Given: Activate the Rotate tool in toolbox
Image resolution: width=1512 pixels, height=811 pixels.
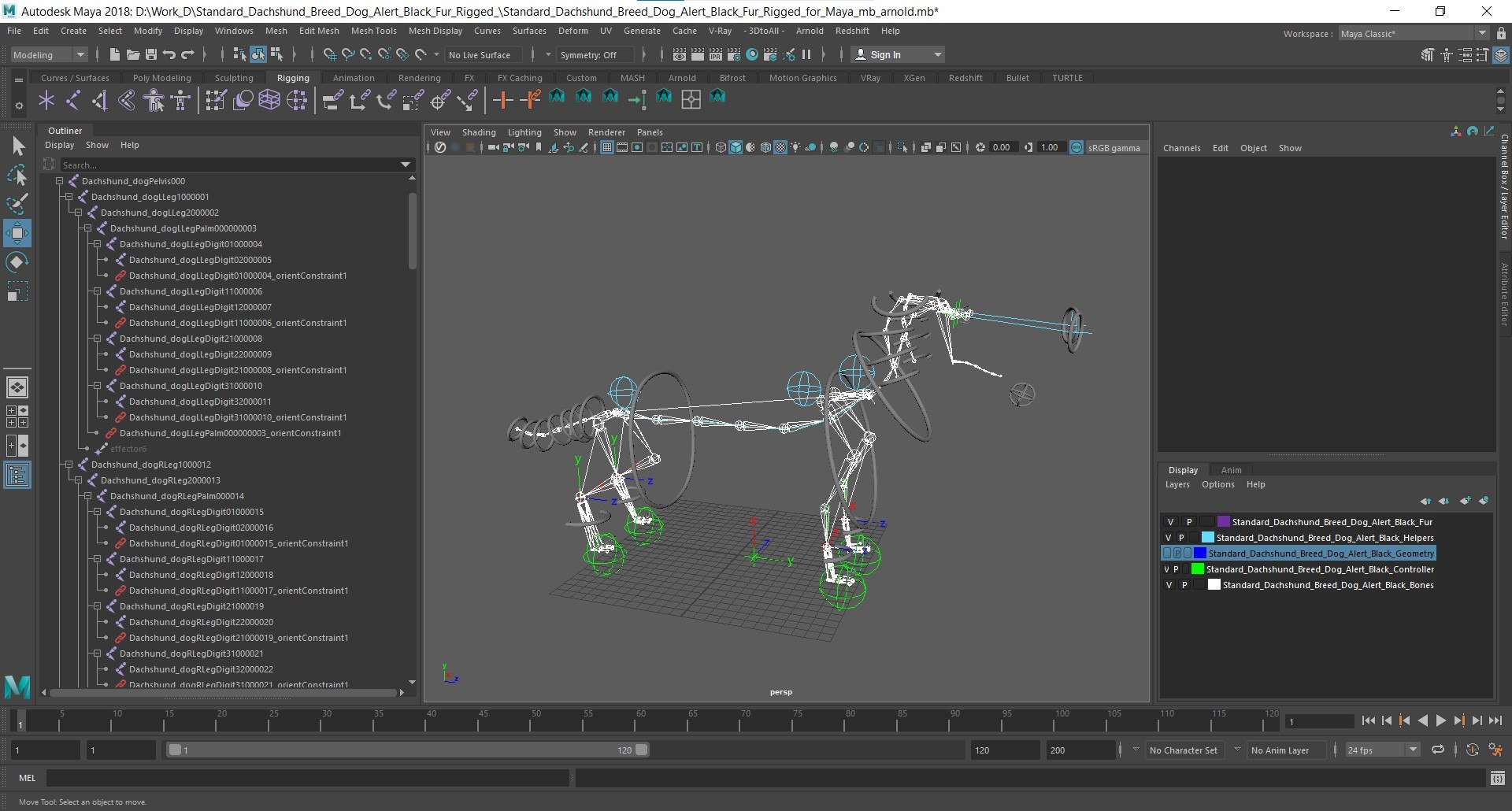Looking at the screenshot, I should pyautogui.click(x=17, y=262).
